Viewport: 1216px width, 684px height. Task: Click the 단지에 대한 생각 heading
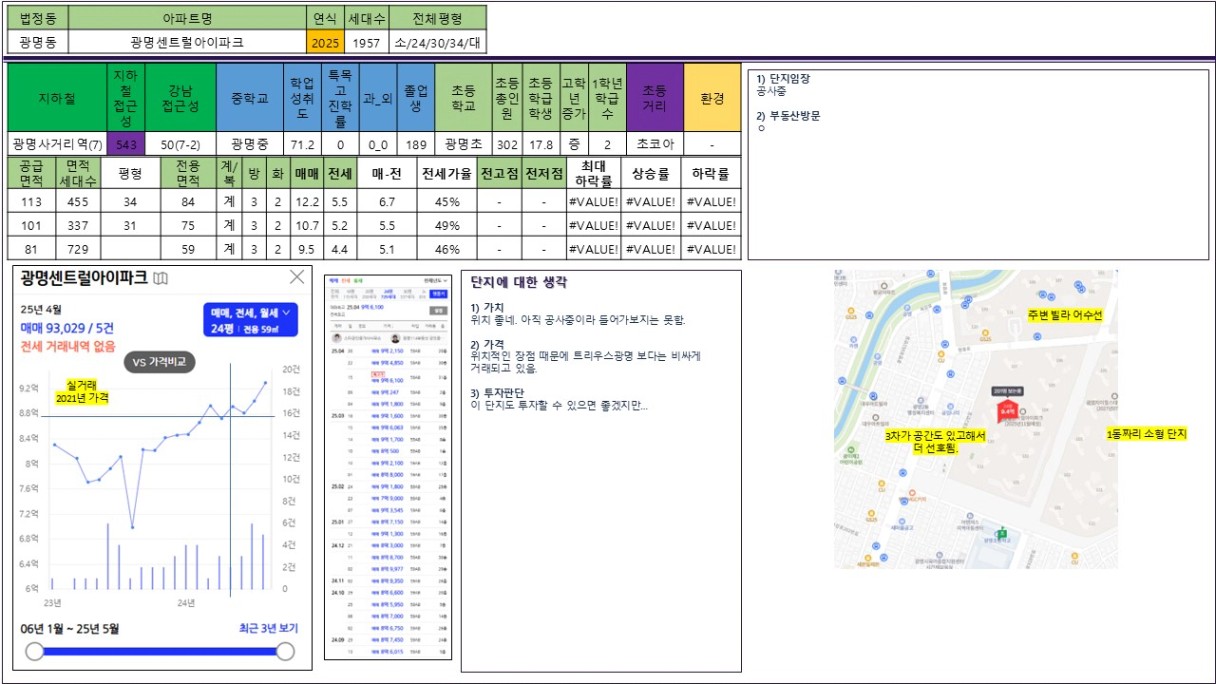(518, 282)
